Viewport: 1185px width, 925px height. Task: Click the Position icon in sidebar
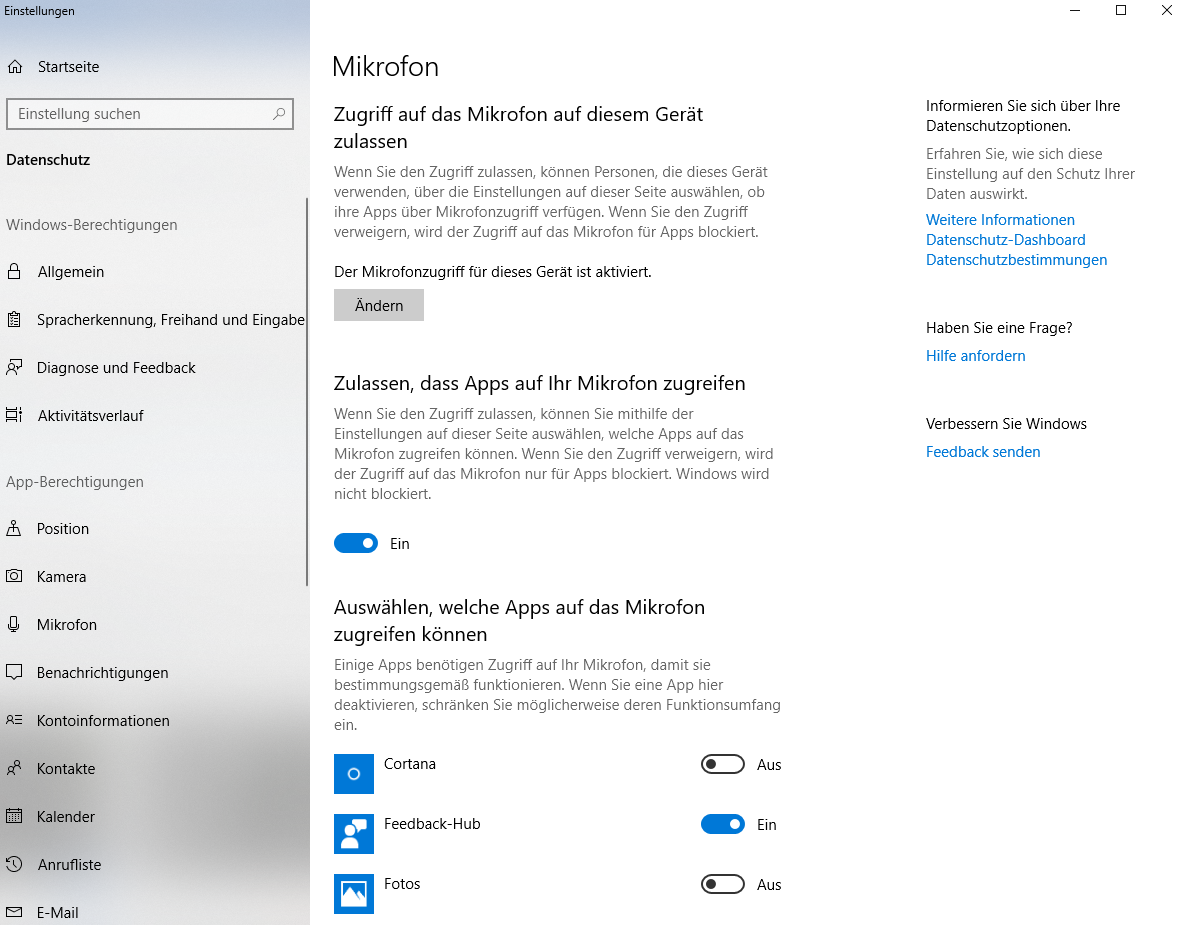pos(14,528)
